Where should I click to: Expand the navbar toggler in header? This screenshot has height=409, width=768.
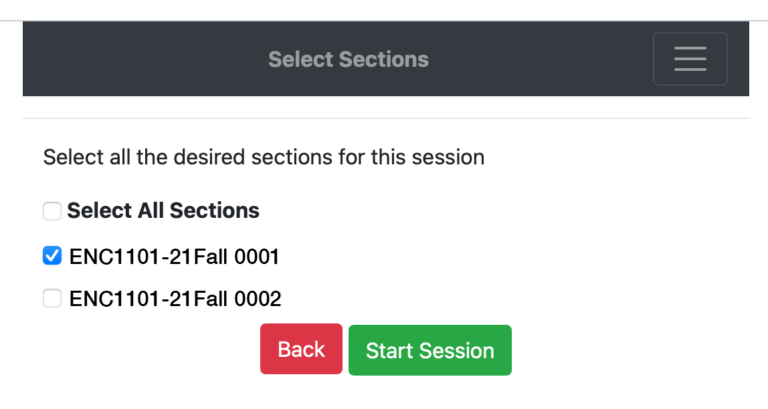[689, 59]
